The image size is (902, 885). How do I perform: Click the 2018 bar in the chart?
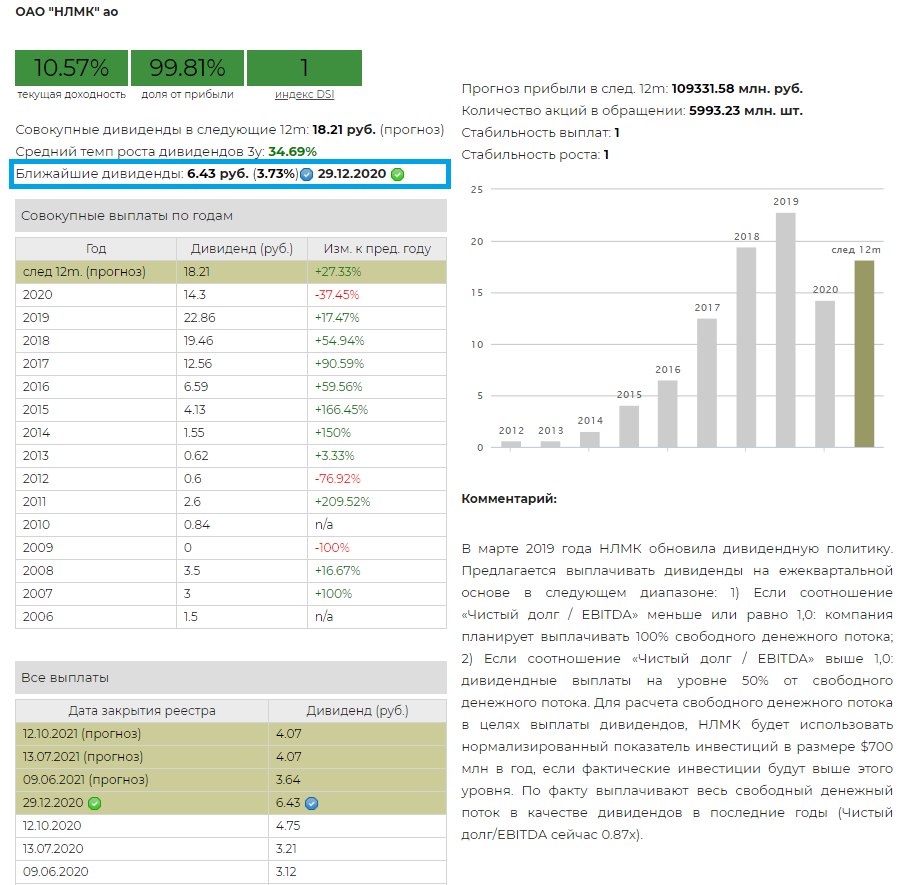pyautogui.click(x=746, y=347)
